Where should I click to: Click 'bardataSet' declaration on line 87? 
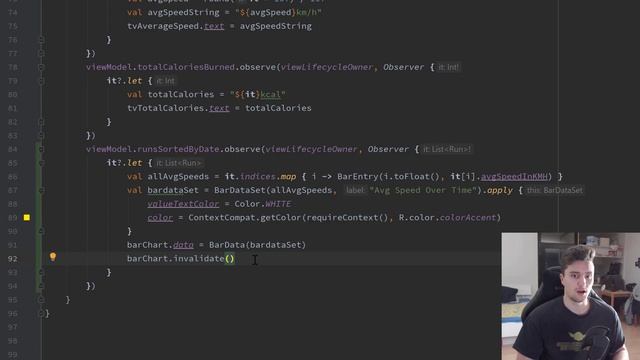coord(173,190)
